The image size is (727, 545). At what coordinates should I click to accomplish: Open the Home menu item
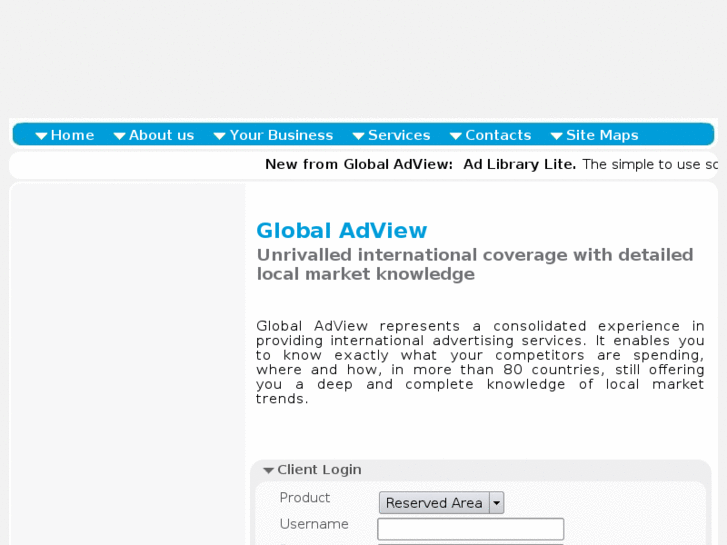(x=72, y=135)
